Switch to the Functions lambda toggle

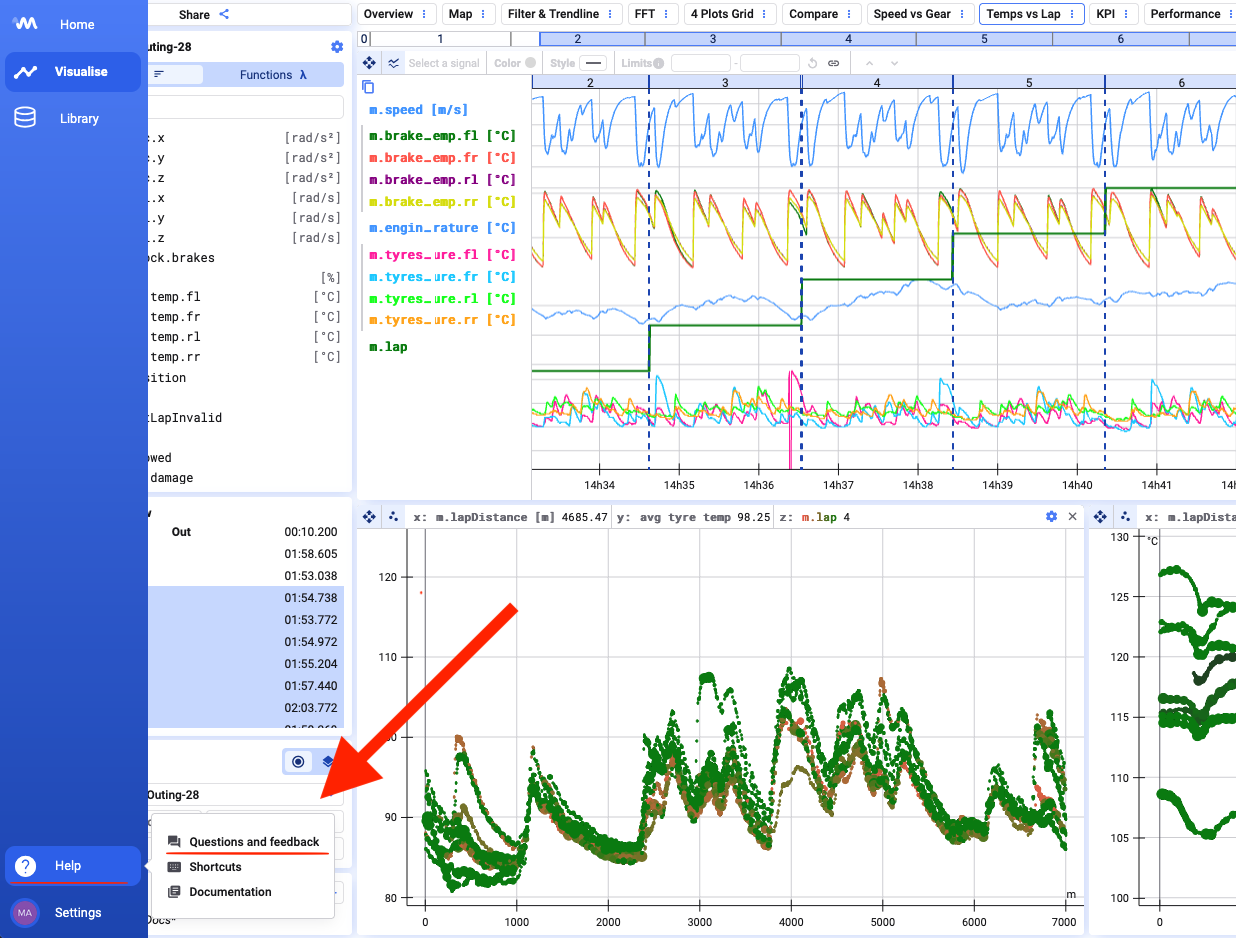pyautogui.click(x=272, y=75)
